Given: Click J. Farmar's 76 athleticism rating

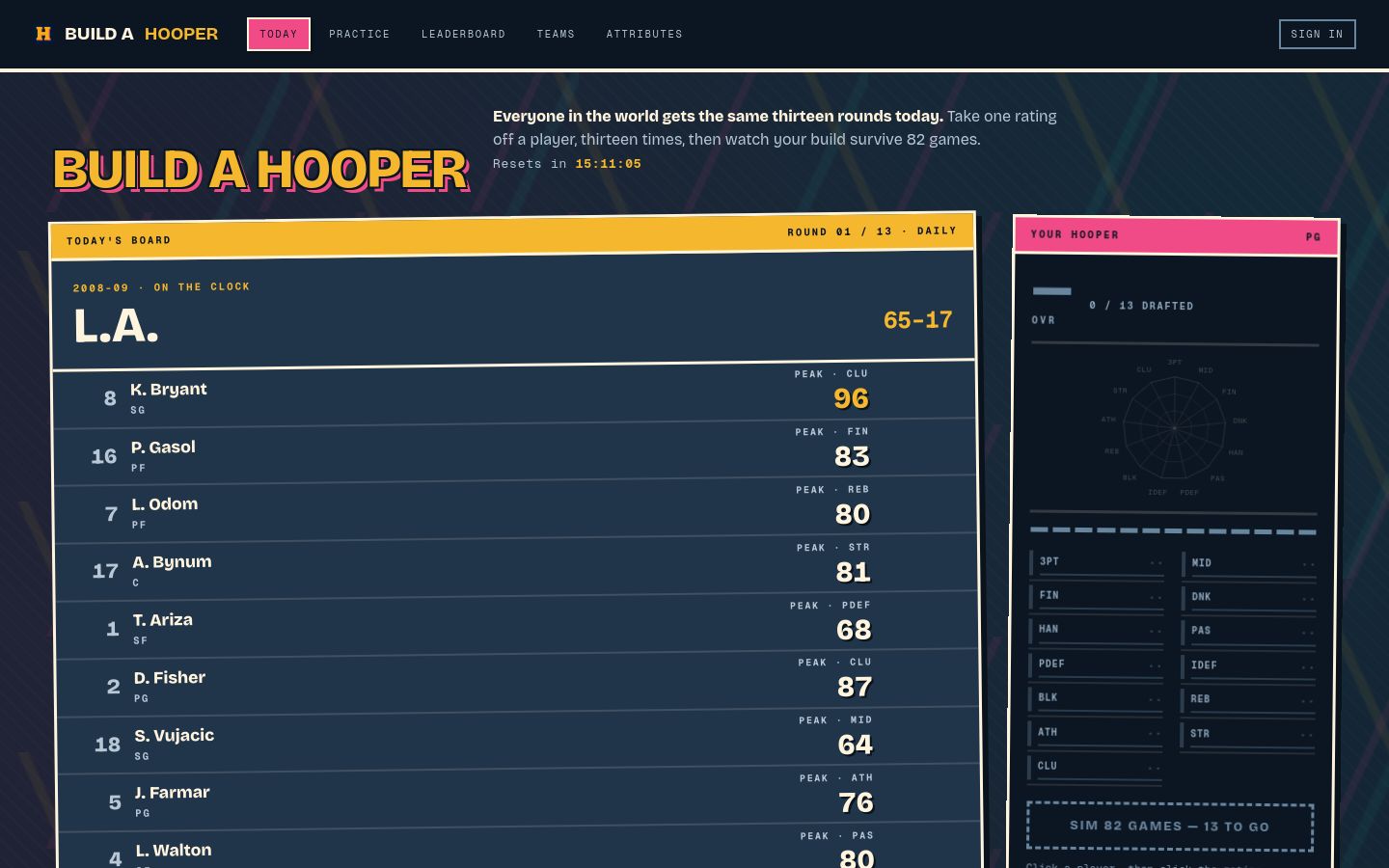Looking at the screenshot, I should (x=857, y=802).
